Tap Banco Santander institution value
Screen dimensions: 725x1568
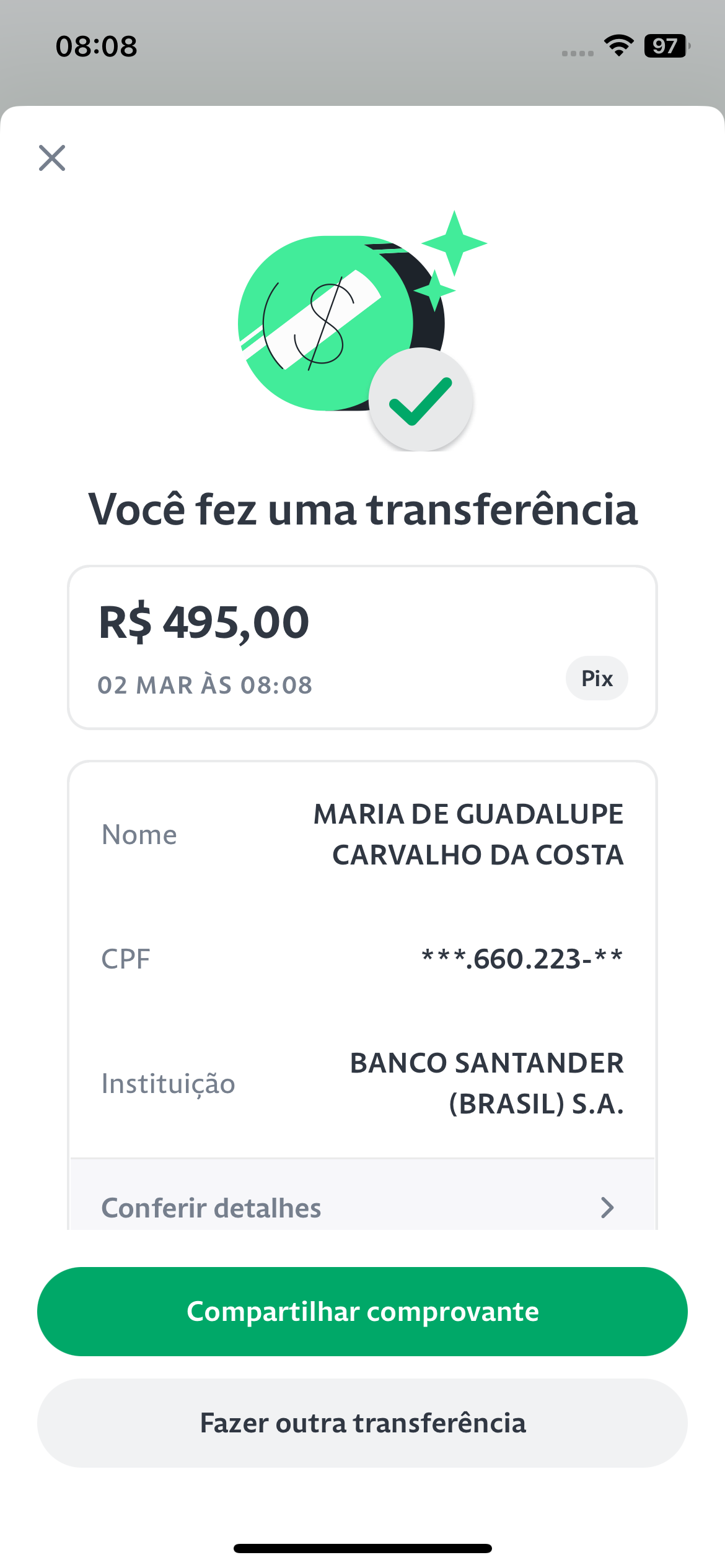pyautogui.click(x=487, y=1083)
